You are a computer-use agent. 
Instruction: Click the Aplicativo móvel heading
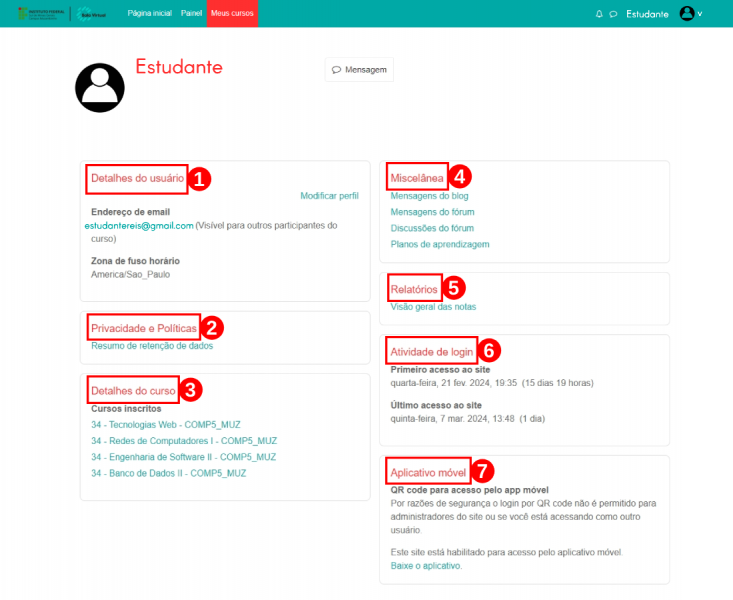[428, 473]
